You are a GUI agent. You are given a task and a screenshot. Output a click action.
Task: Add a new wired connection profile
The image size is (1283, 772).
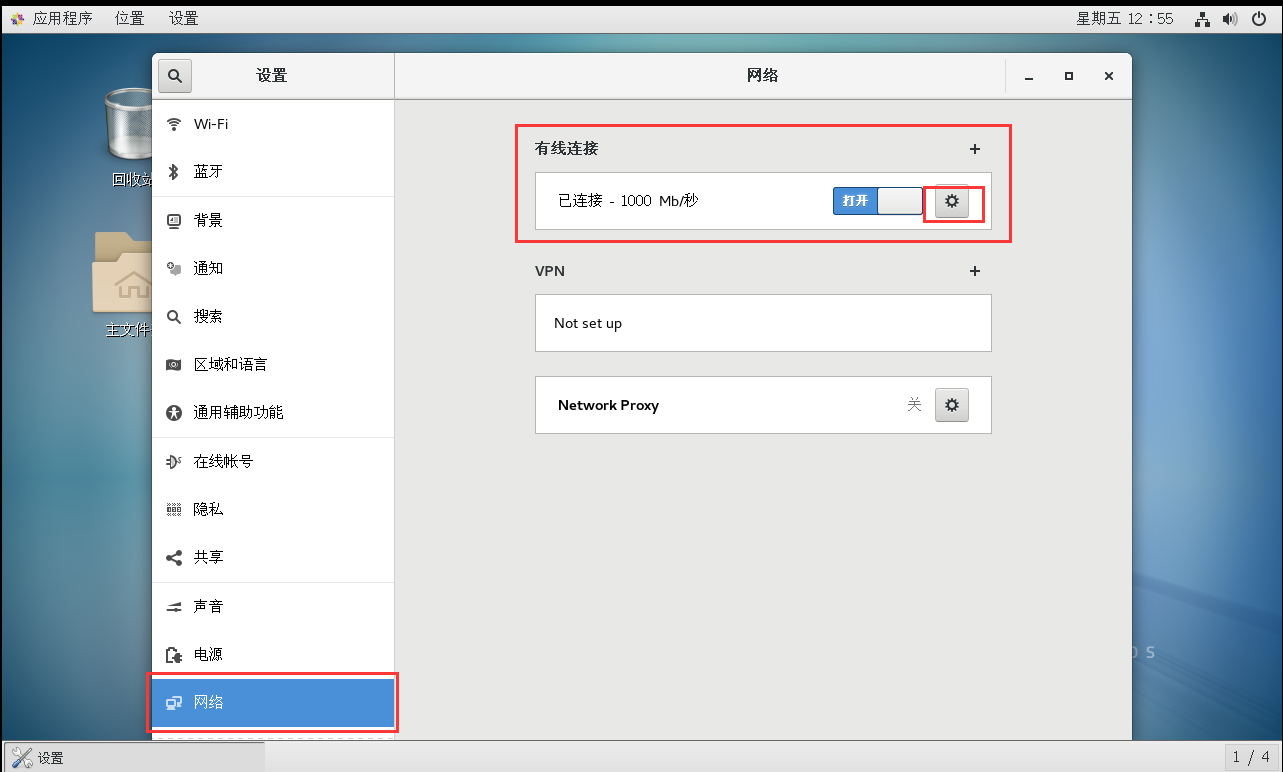point(975,149)
